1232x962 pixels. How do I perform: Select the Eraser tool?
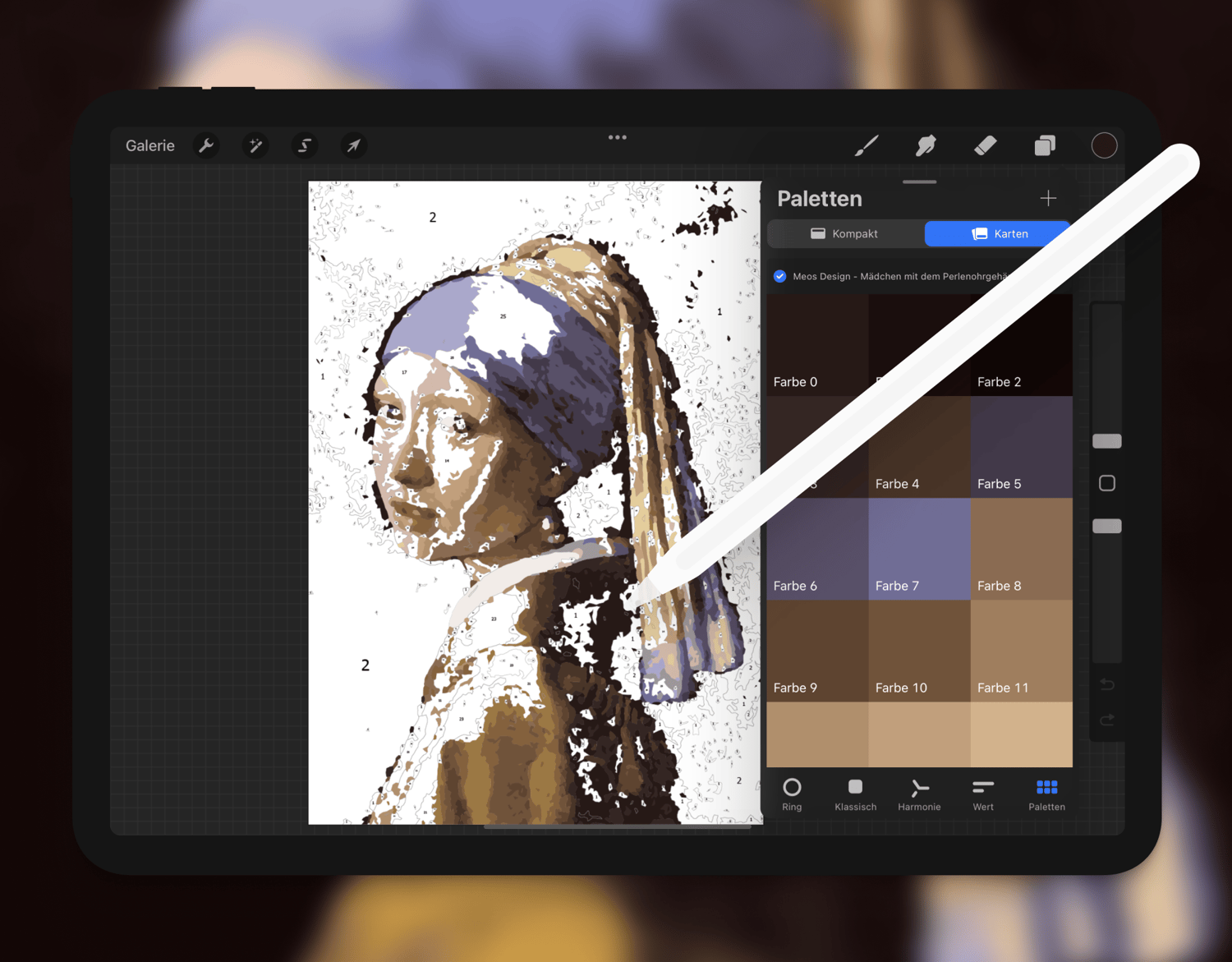[985, 145]
